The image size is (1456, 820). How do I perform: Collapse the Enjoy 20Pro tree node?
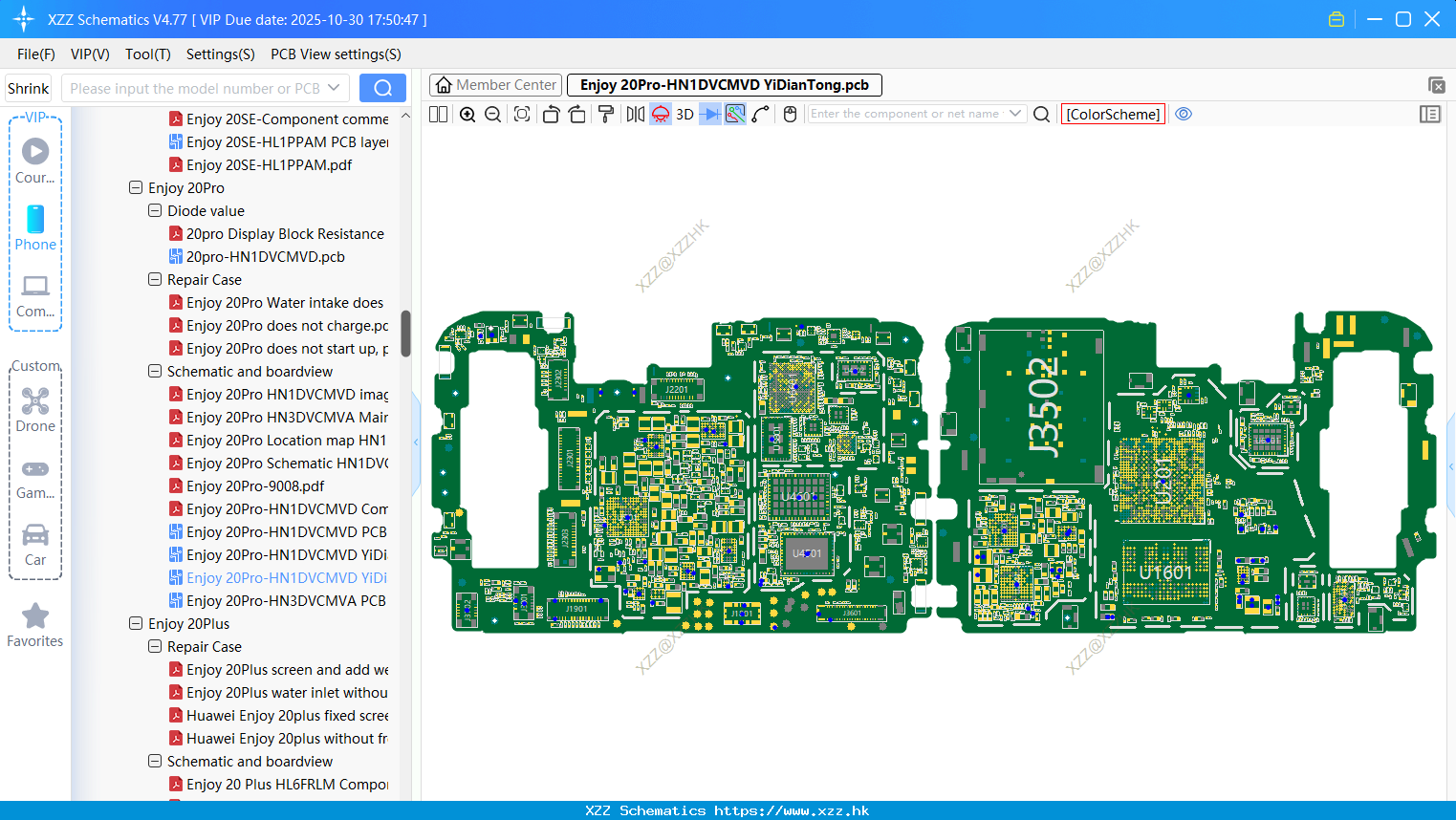click(x=136, y=188)
